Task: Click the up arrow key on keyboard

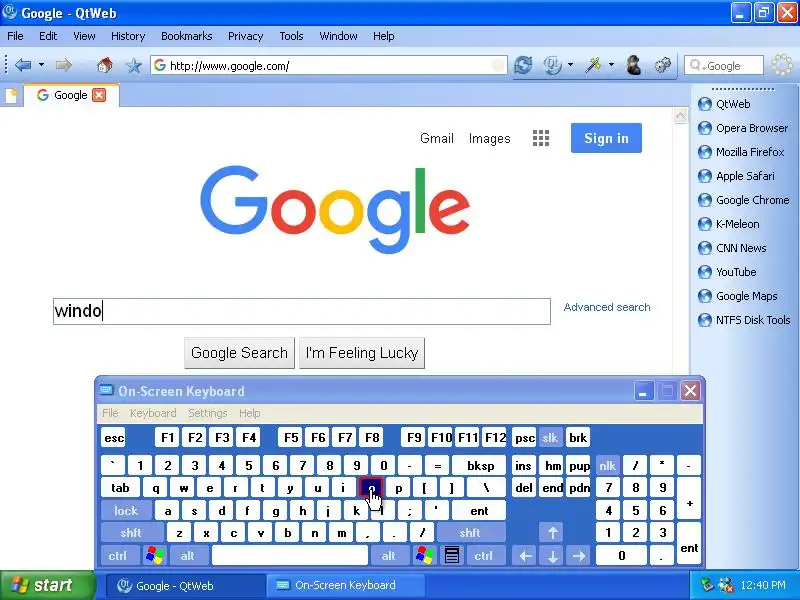Action: click(x=553, y=533)
